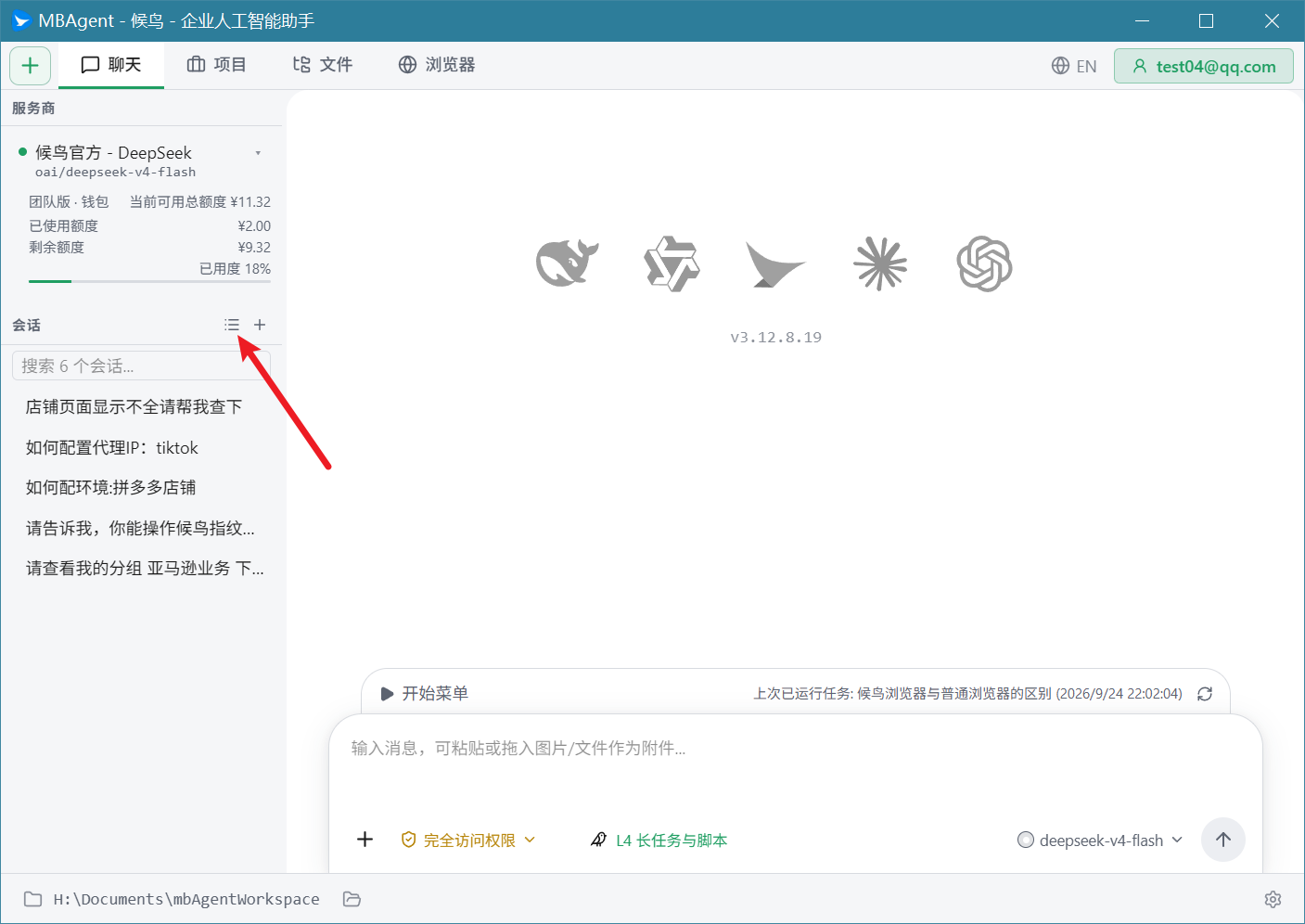The width and height of the screenshot is (1305, 924).
Task: Select L4 长任务与脚本 mode
Action: (x=659, y=840)
